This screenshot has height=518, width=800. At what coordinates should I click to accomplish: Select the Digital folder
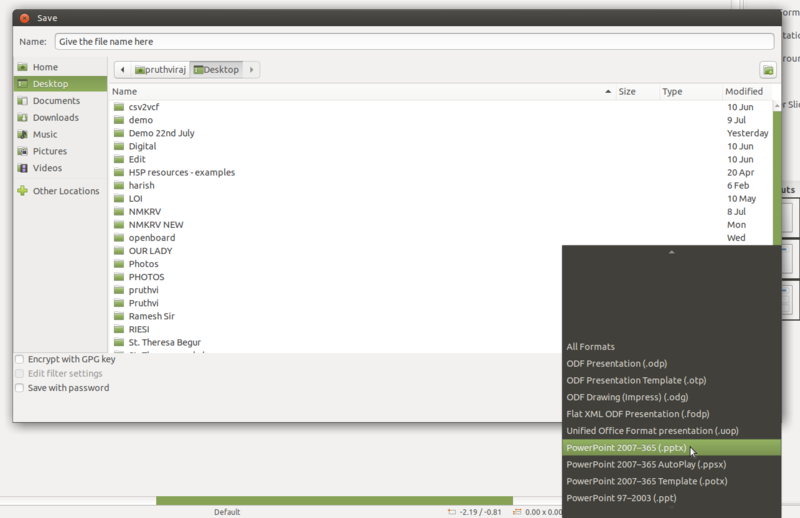441,146
